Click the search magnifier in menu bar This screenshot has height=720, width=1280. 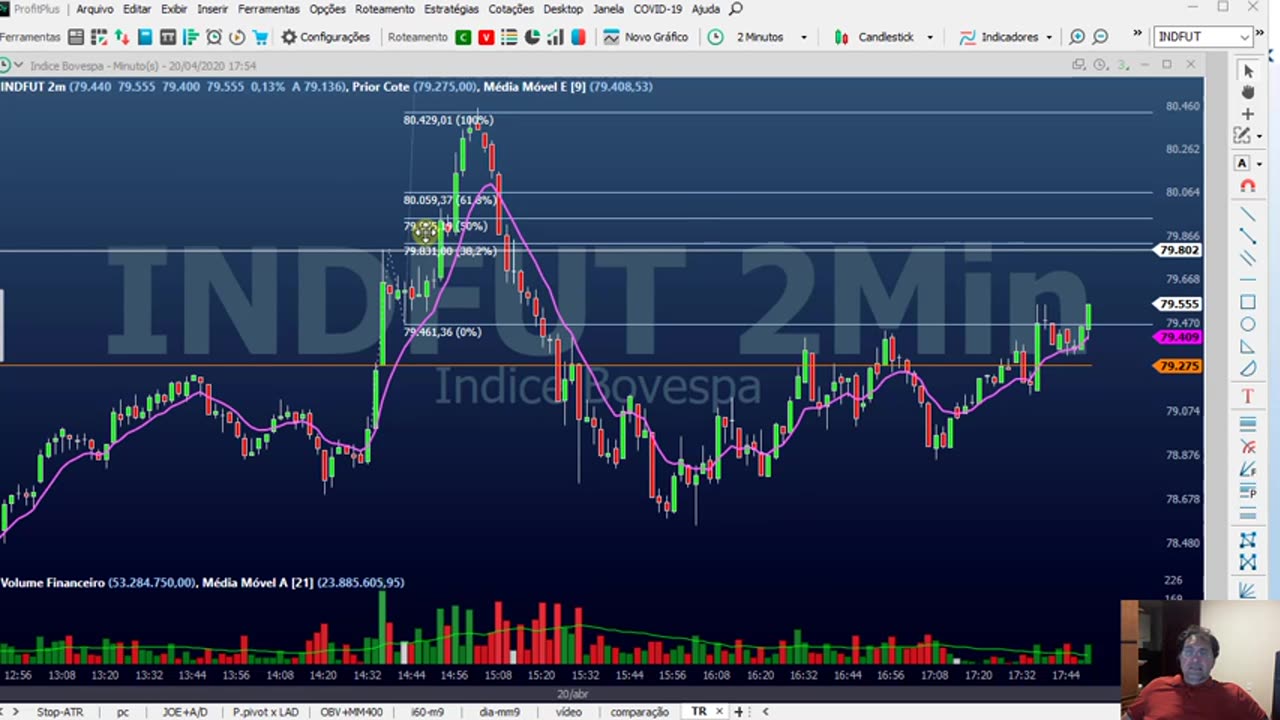[x=736, y=9]
